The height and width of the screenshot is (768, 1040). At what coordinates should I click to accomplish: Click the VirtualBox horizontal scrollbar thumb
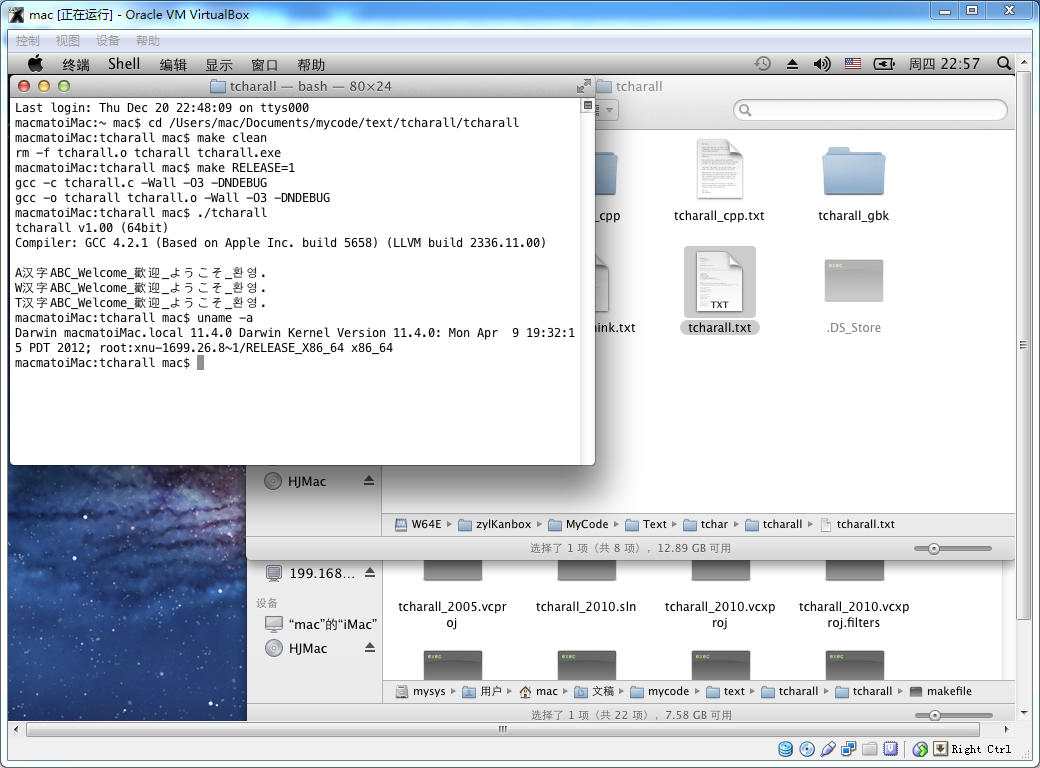click(x=503, y=729)
